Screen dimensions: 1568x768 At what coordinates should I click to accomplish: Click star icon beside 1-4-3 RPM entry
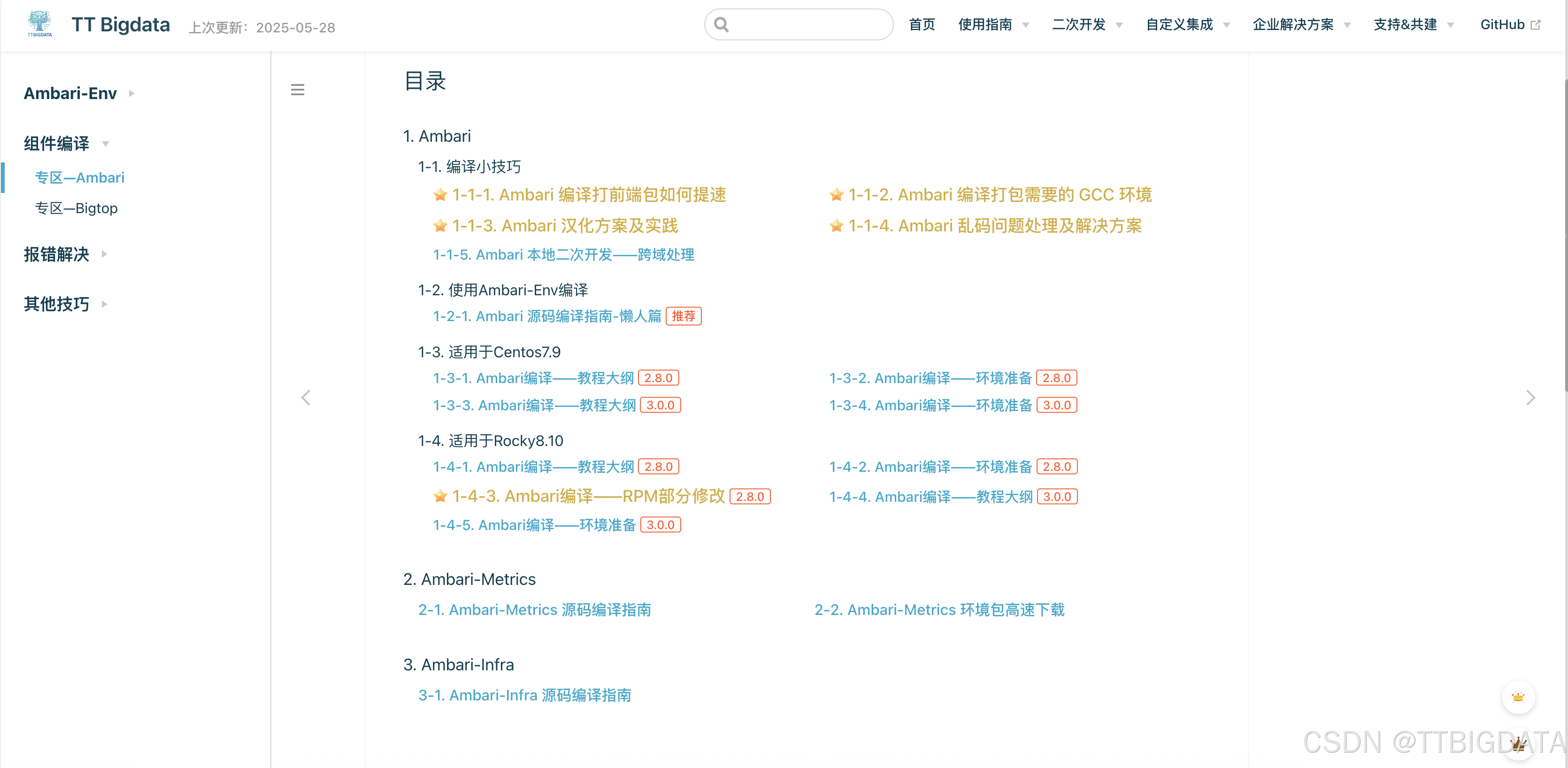pyautogui.click(x=439, y=497)
